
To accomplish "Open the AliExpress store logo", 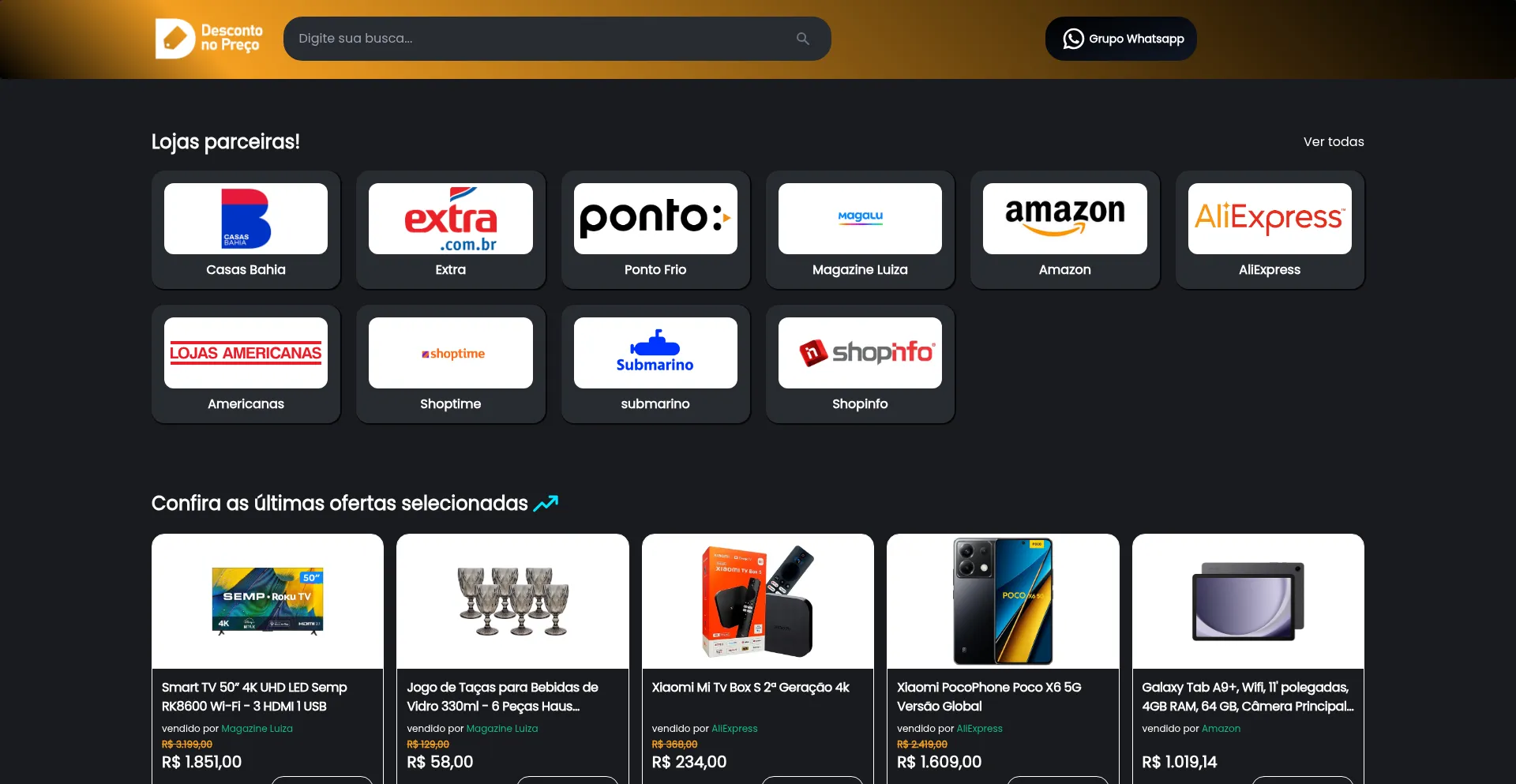I will pos(1270,219).
